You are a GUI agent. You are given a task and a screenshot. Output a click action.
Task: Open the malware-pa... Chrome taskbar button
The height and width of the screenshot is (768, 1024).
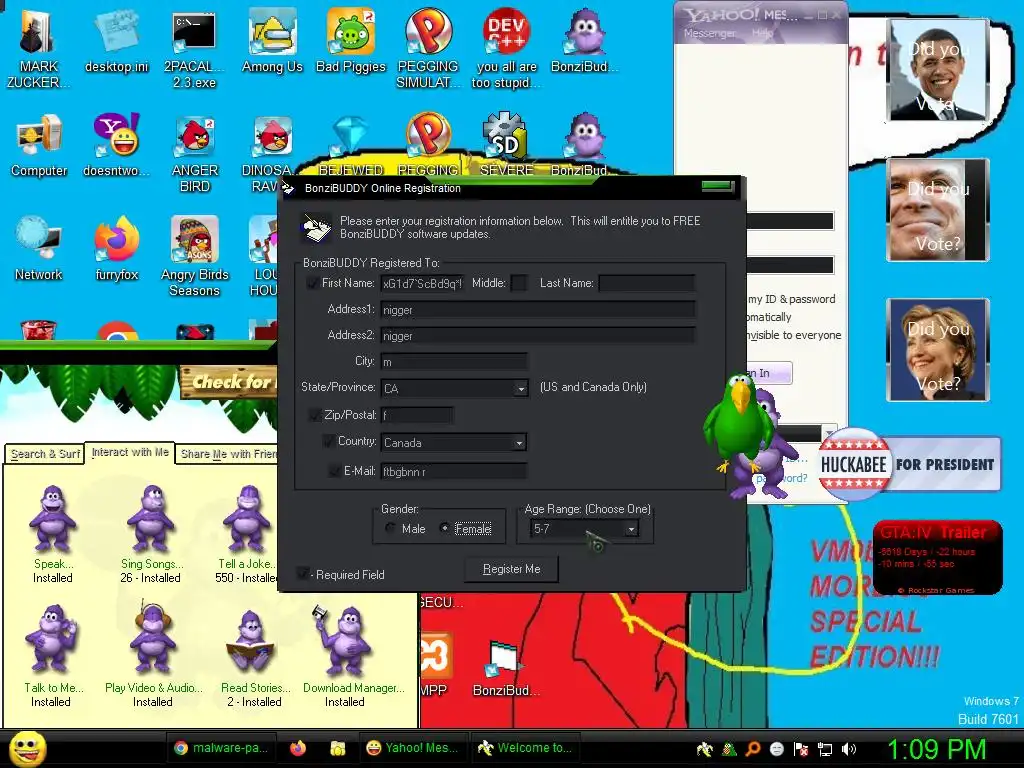[221, 748]
